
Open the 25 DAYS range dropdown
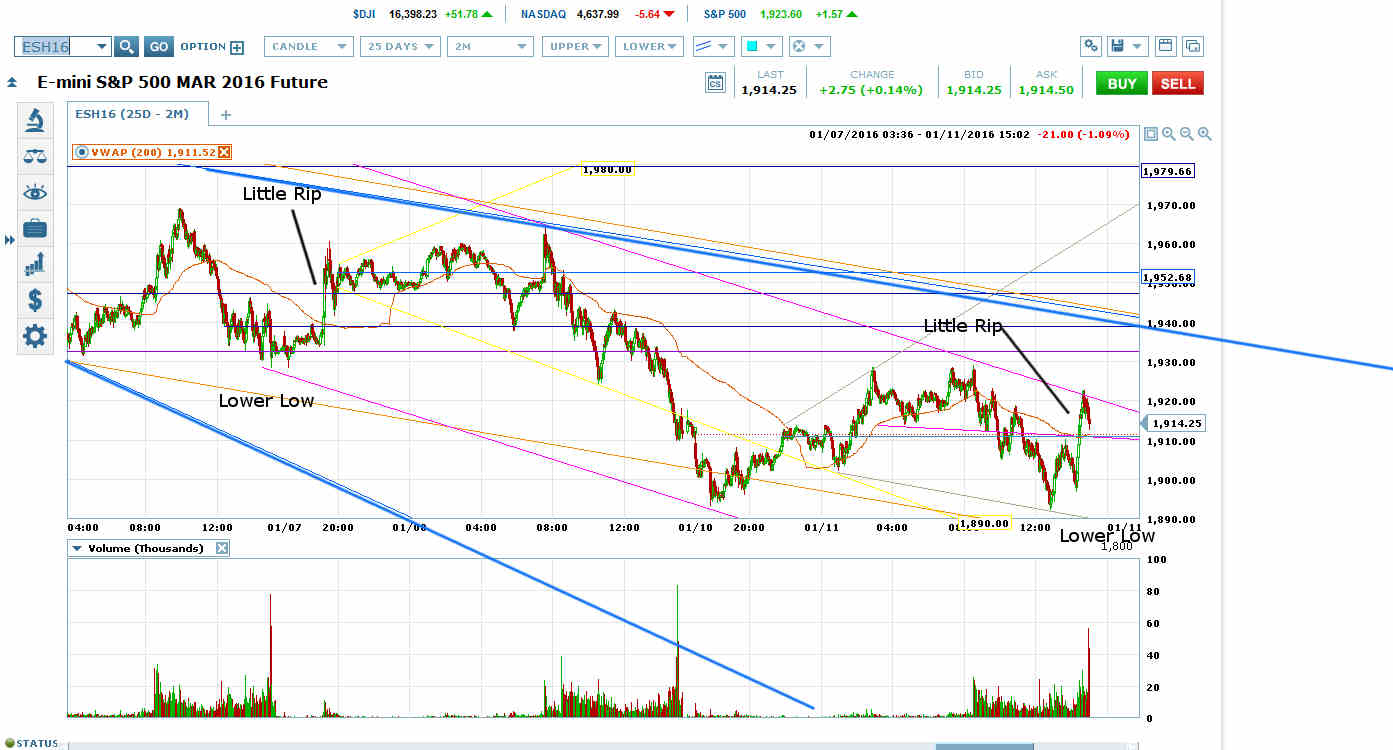tap(401, 46)
